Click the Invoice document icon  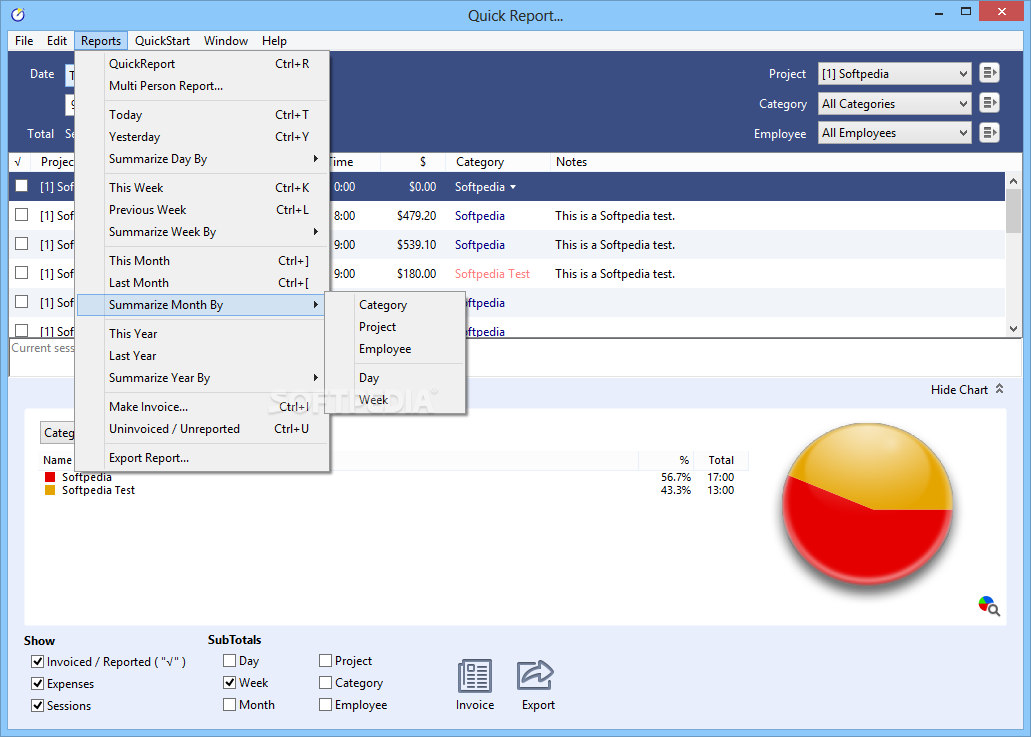coord(475,676)
